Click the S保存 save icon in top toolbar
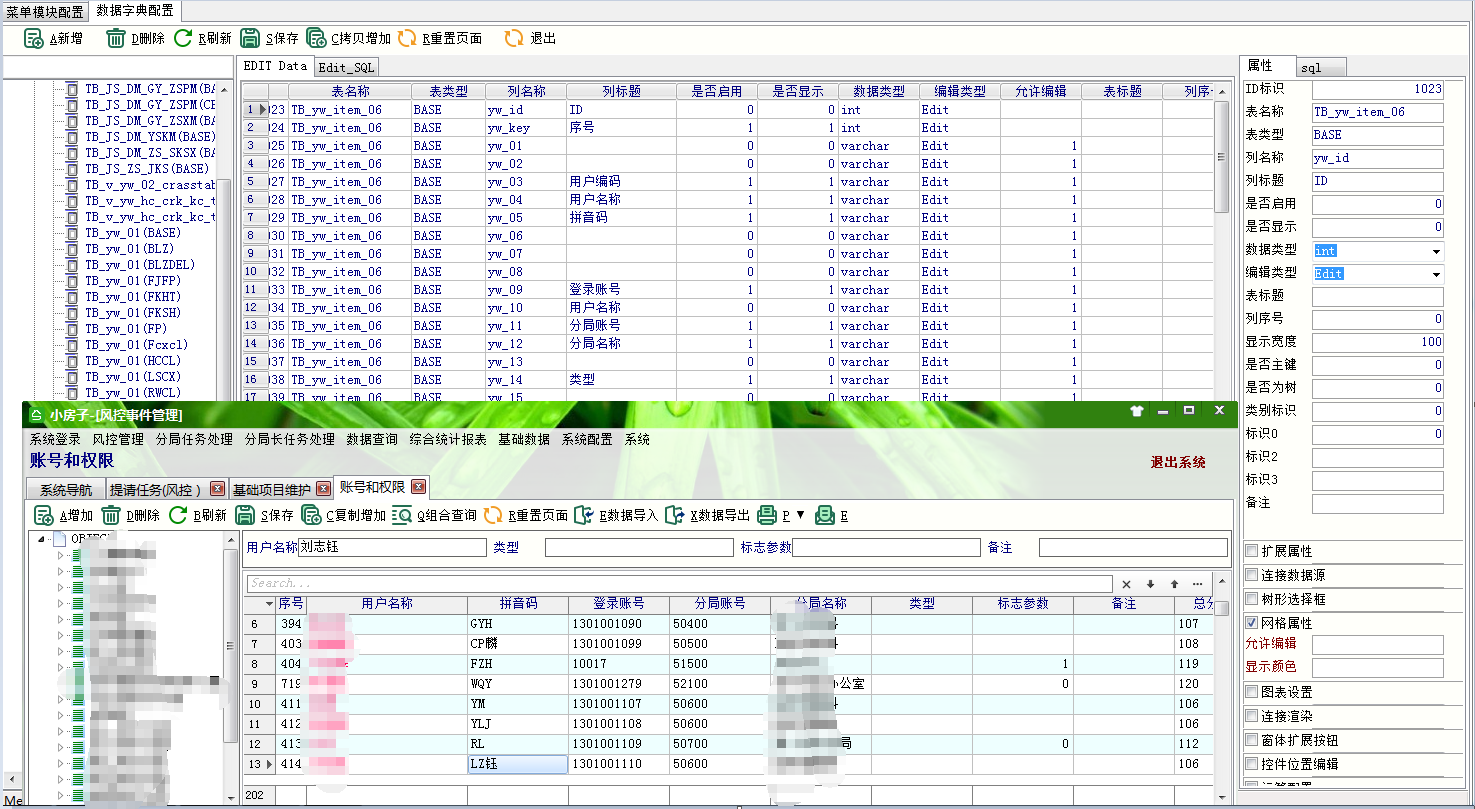 [x=250, y=39]
